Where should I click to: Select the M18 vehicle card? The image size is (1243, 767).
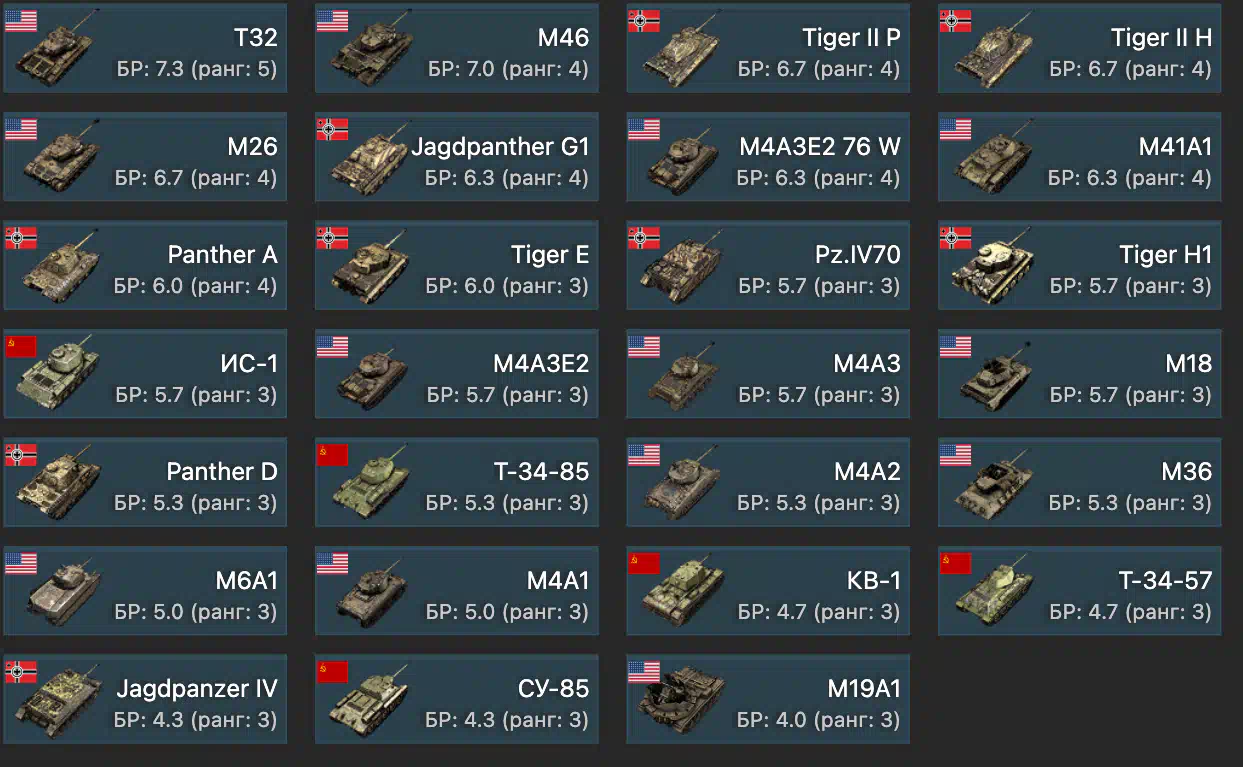point(1079,373)
